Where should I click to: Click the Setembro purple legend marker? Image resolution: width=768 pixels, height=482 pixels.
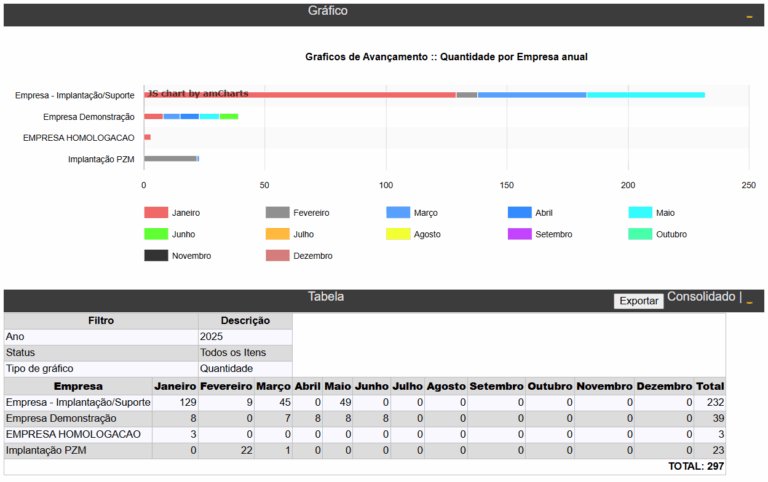point(519,234)
